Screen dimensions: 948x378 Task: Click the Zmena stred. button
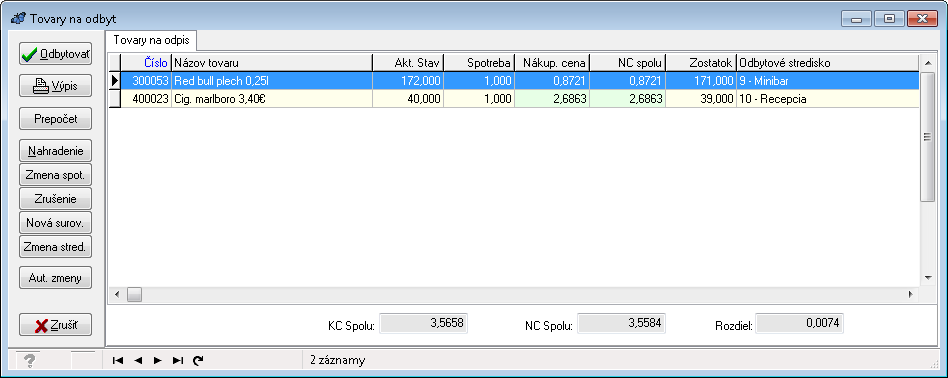pyautogui.click(x=56, y=246)
